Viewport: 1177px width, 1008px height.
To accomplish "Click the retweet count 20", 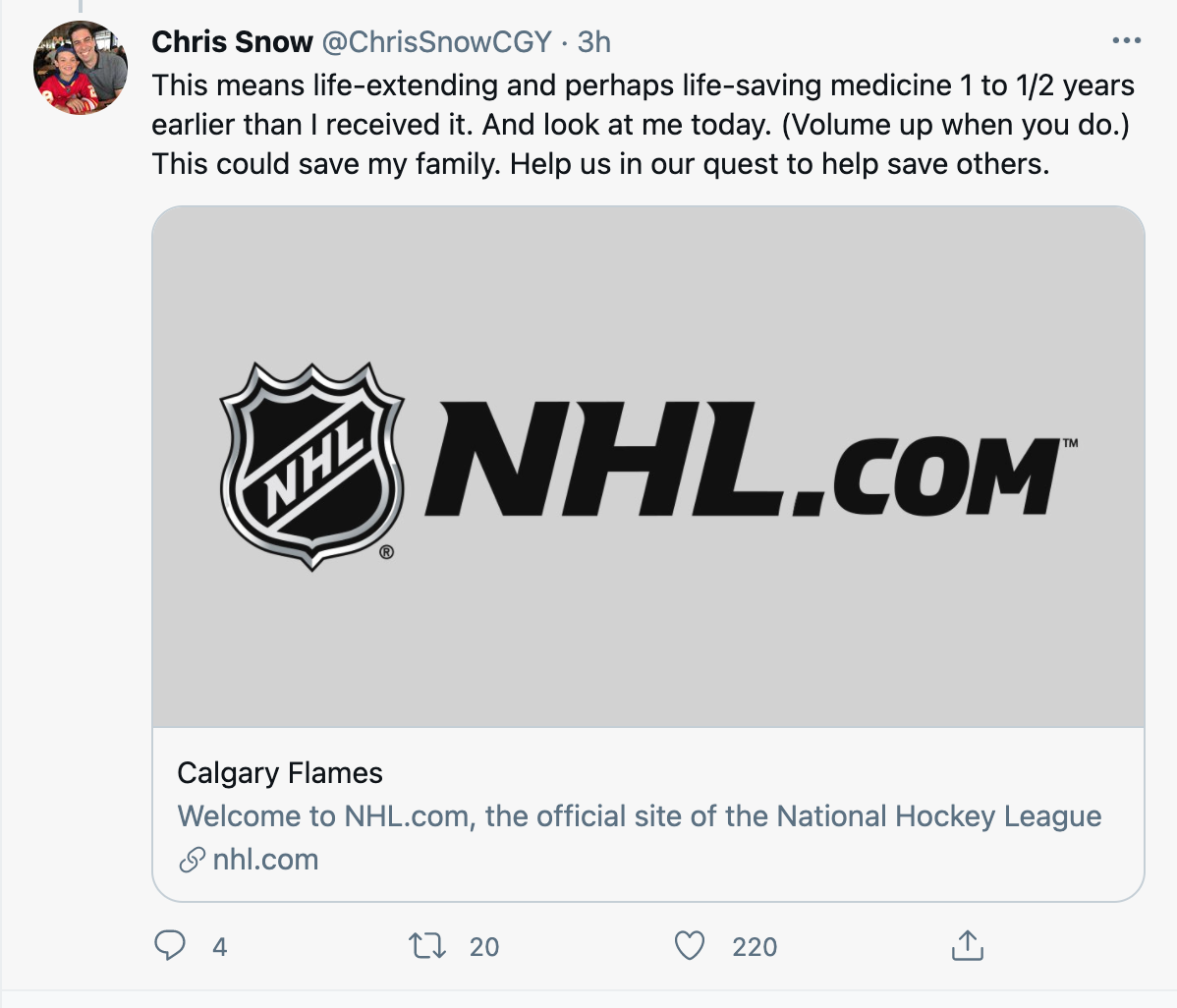I will [x=484, y=947].
